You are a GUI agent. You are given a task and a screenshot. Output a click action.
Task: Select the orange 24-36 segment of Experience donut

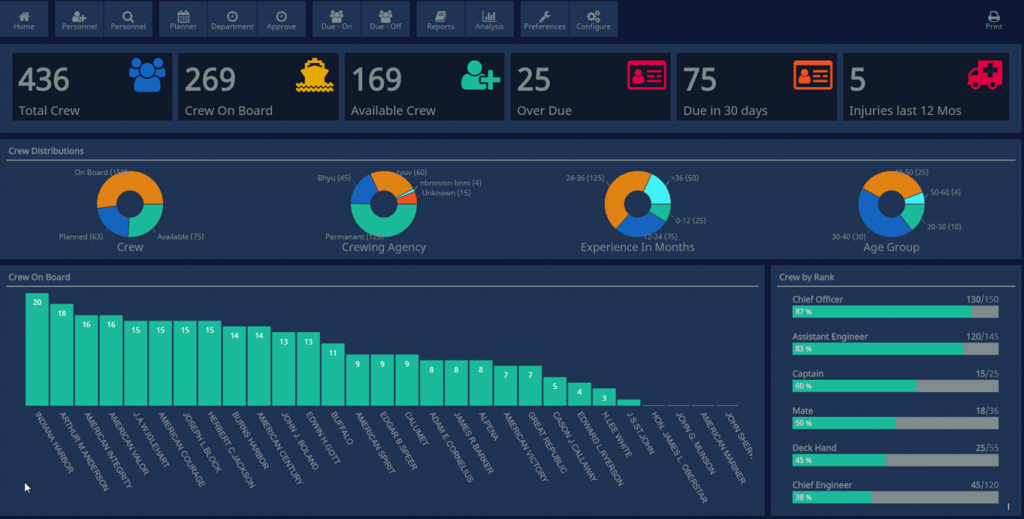pos(616,199)
